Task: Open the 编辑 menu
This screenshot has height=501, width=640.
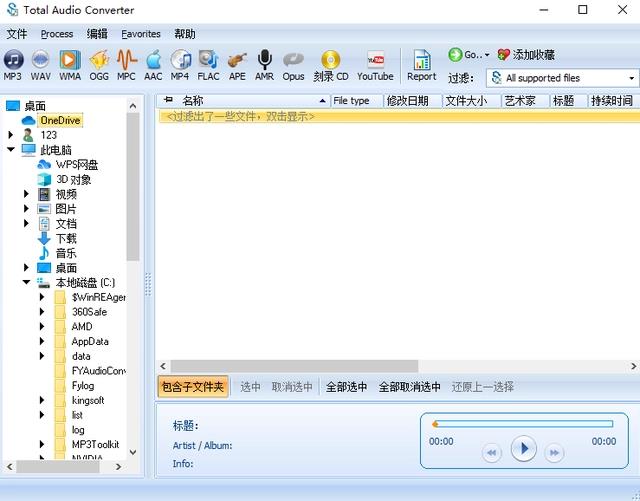Action: pos(97,34)
